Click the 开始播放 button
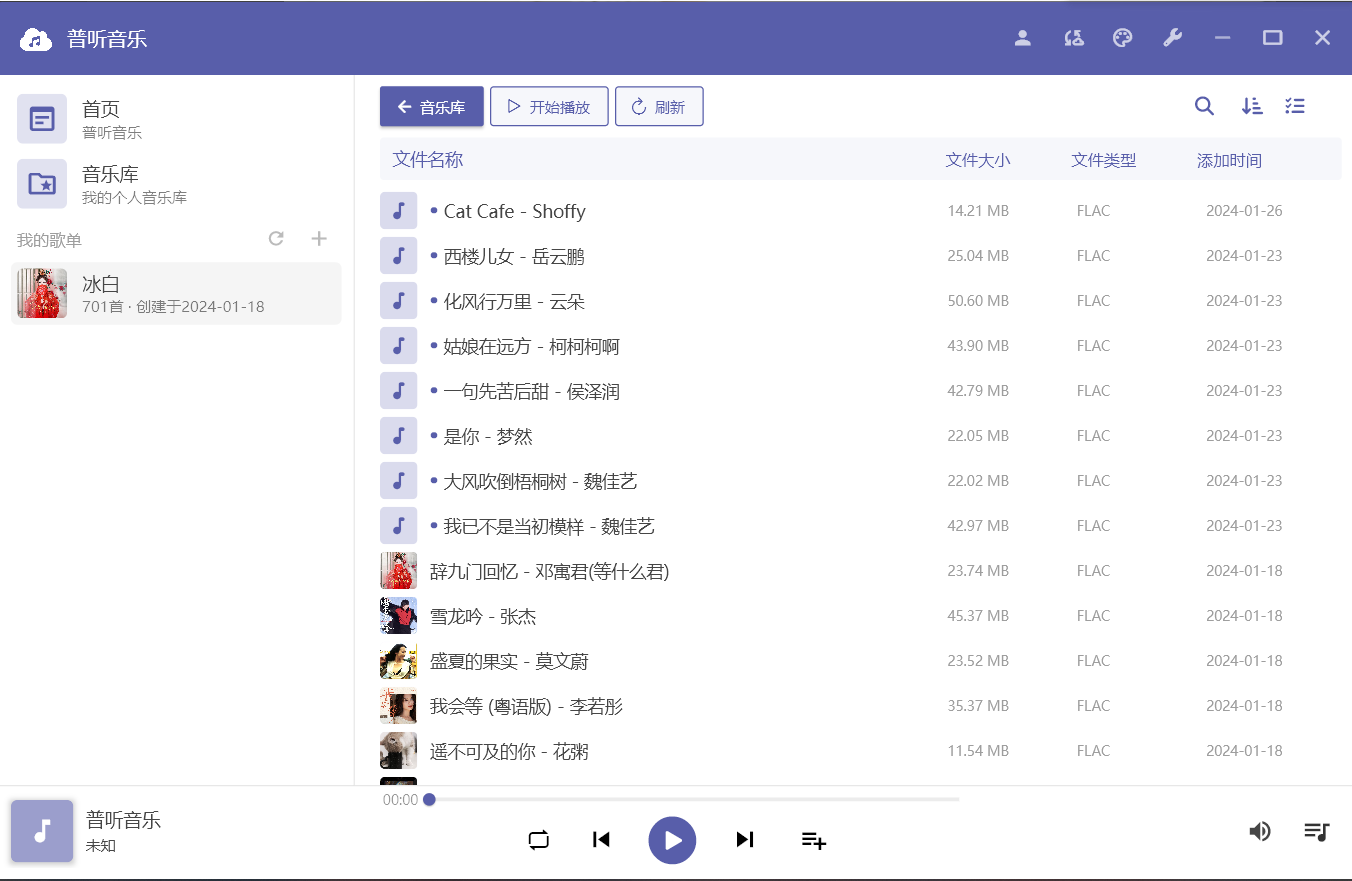The height and width of the screenshot is (881, 1352). pos(549,107)
